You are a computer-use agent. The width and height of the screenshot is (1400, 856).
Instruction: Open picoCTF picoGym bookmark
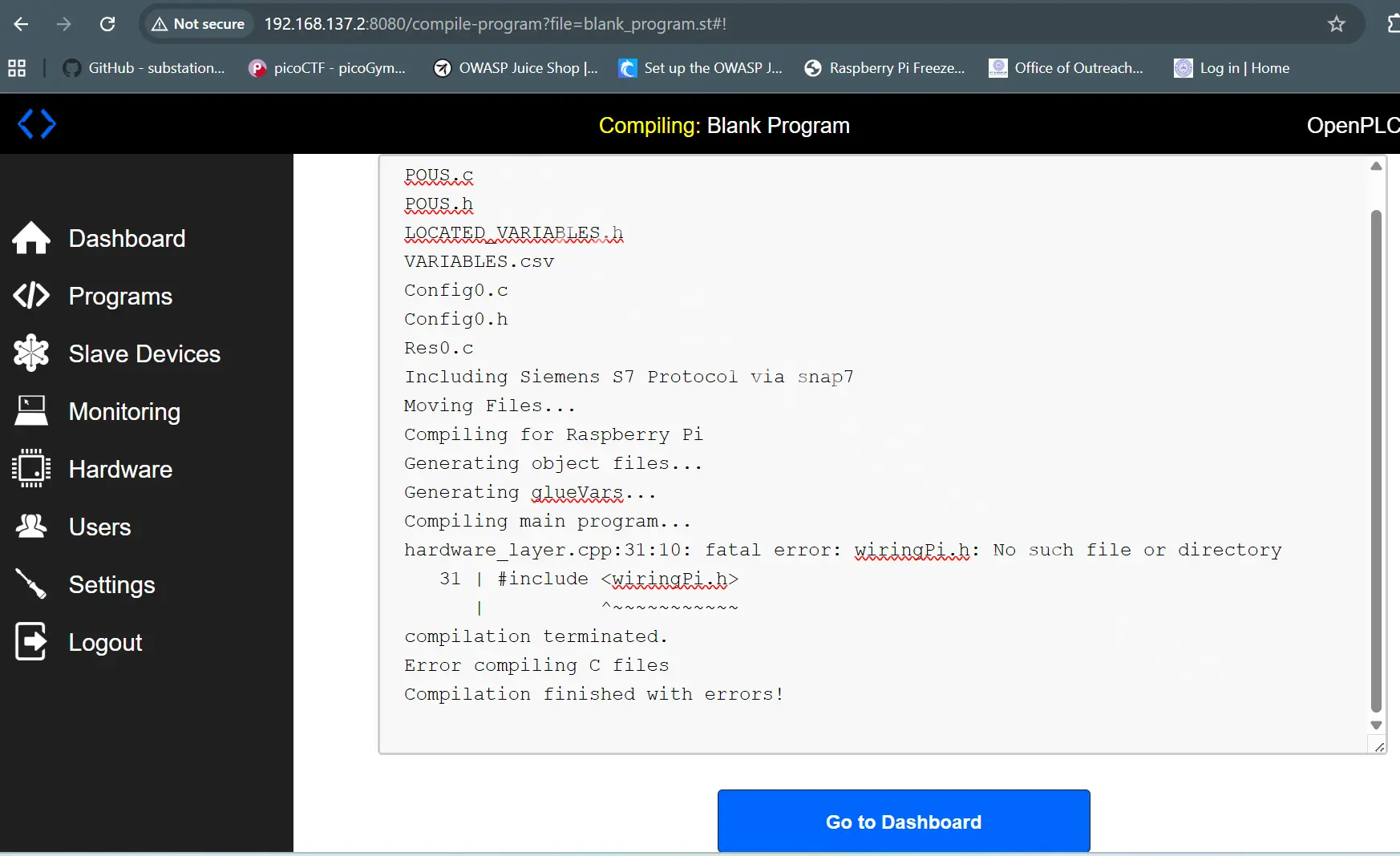point(327,68)
